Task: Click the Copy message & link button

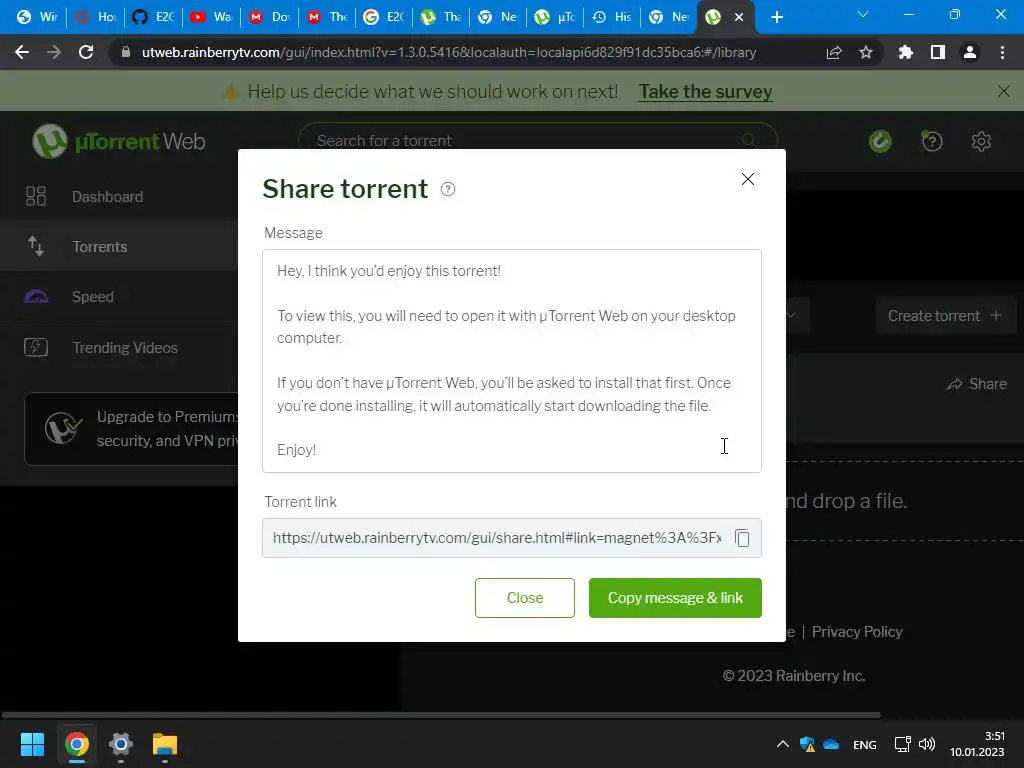Action: 675,598
